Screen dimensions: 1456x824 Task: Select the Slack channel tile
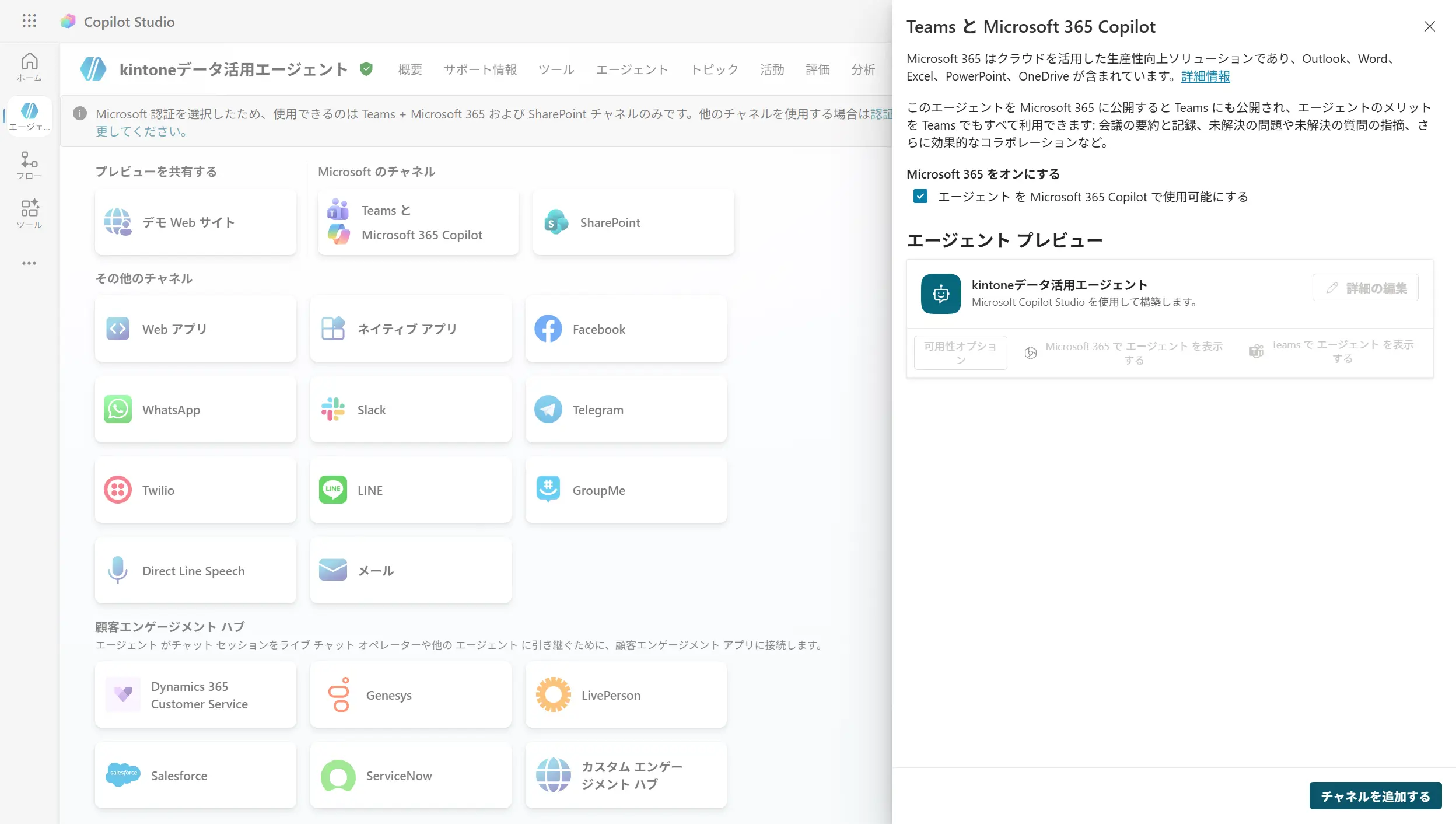411,410
